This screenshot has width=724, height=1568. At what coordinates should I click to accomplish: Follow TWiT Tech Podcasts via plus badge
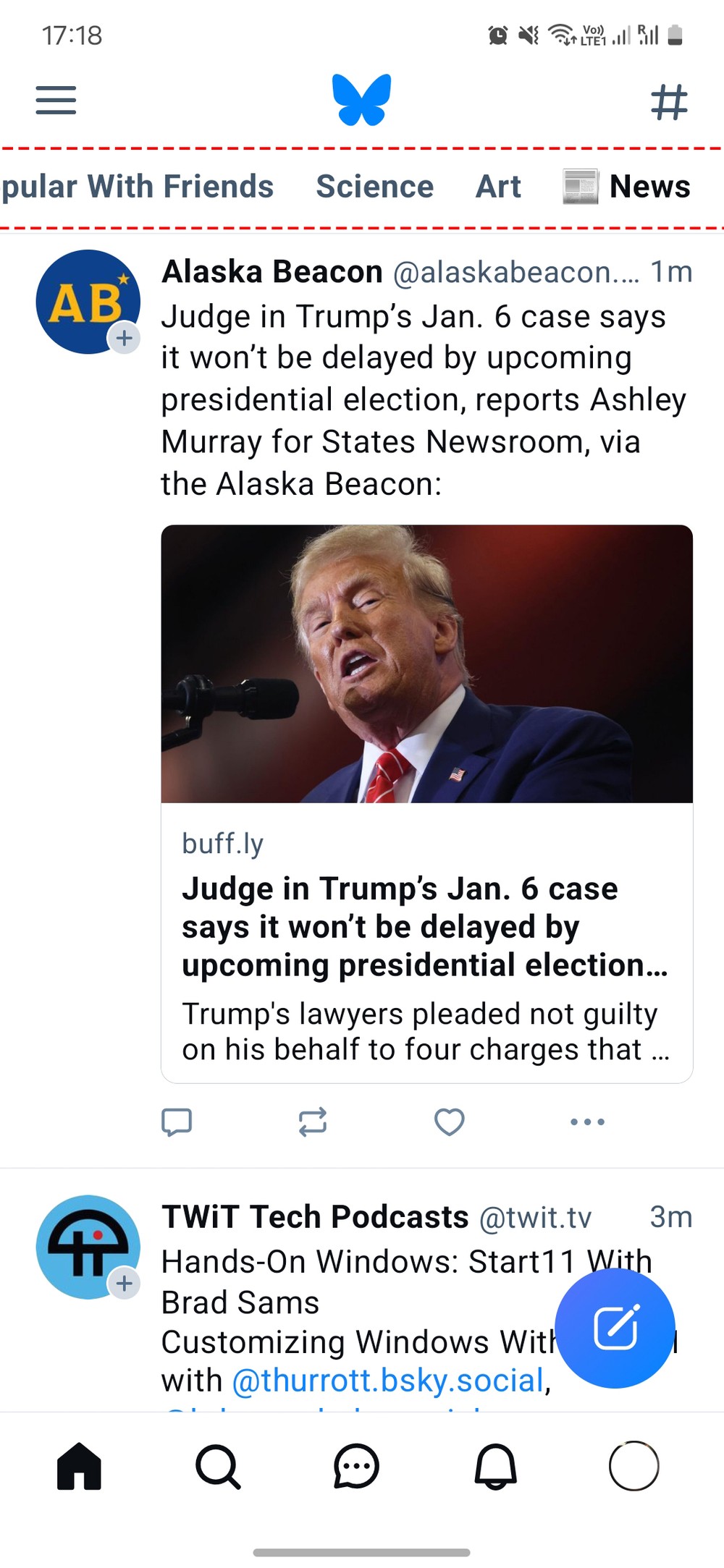tap(125, 1283)
